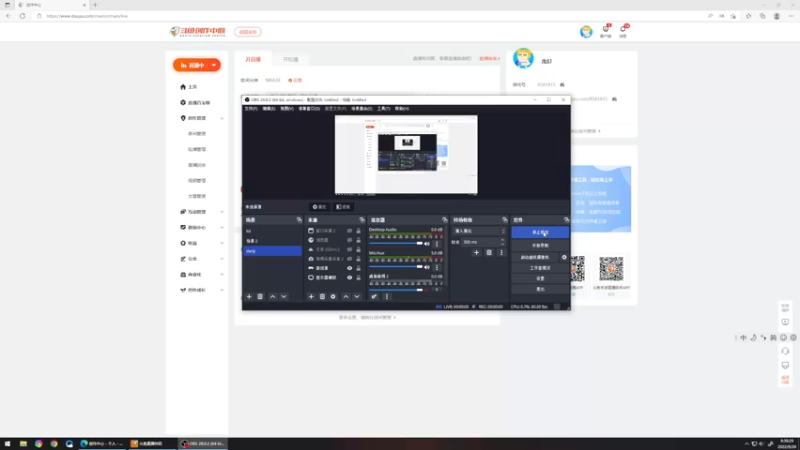
Task: Move selected source down in Sources panel
Action: pyautogui.click(x=357, y=296)
